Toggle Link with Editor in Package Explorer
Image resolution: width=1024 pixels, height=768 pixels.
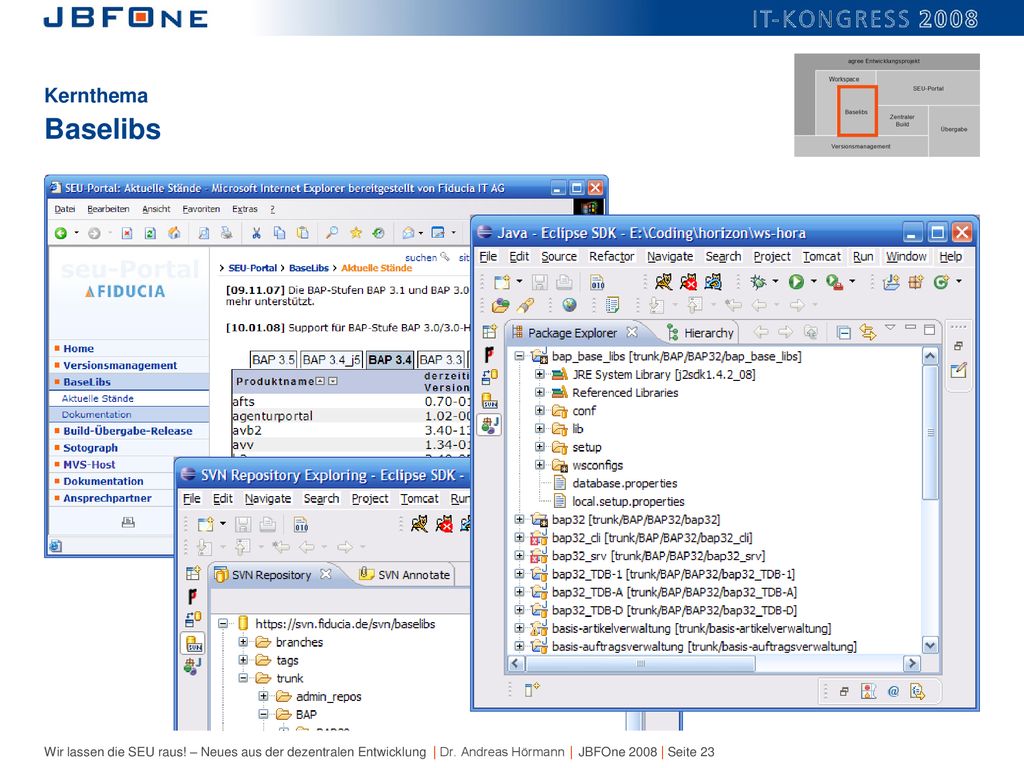[868, 332]
